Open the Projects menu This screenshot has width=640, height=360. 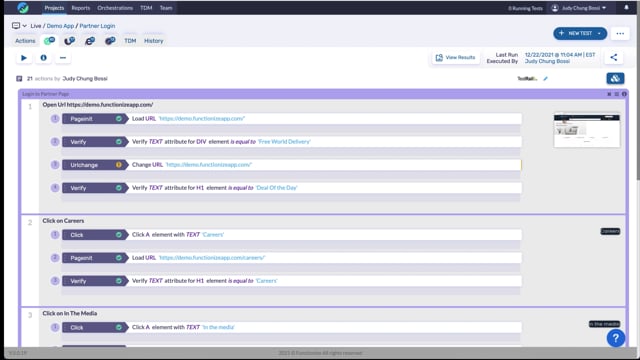tap(54, 8)
